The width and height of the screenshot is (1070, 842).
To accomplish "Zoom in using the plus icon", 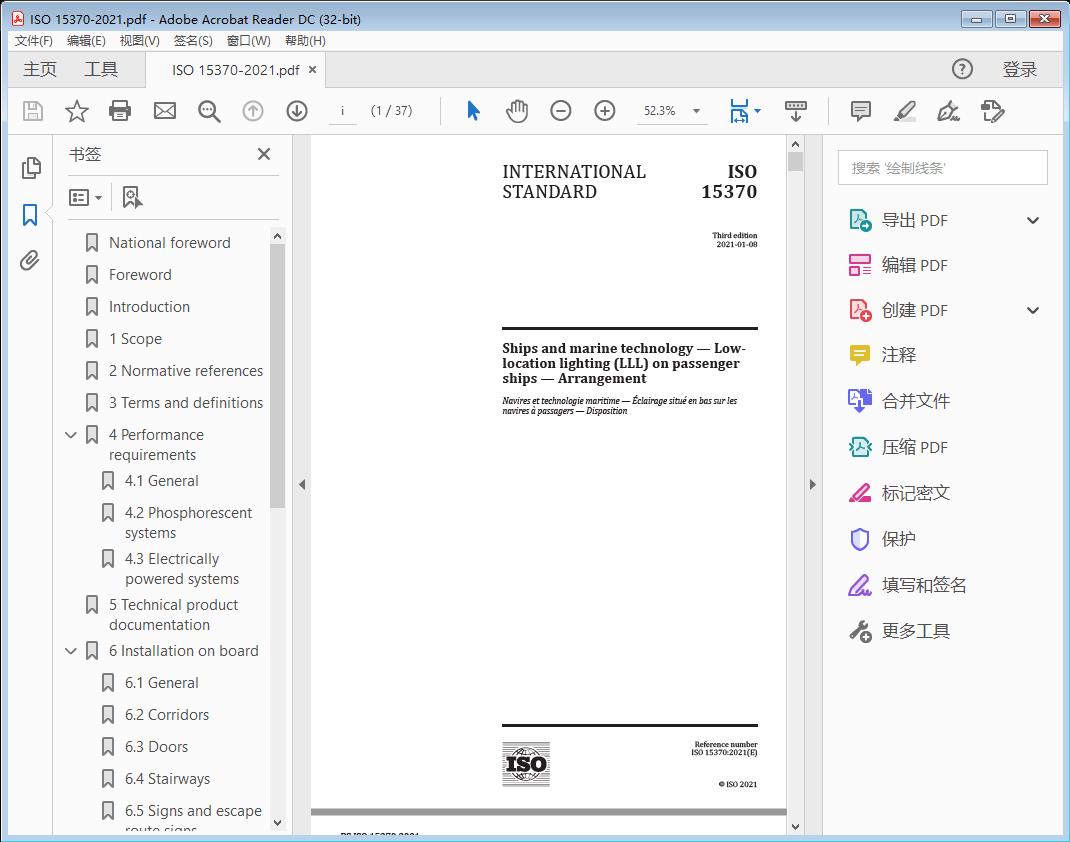I will coord(604,111).
